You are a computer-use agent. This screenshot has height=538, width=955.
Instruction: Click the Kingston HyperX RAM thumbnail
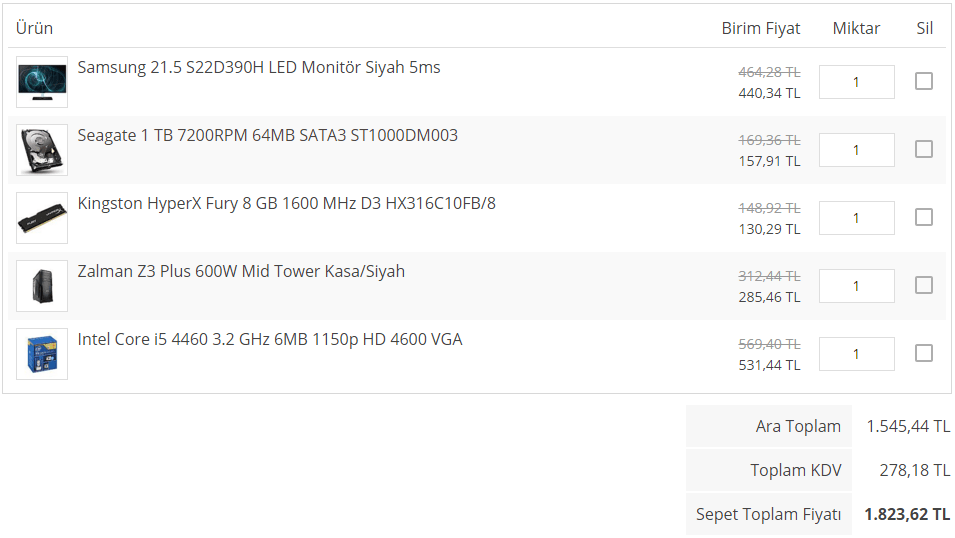[x=42, y=218]
